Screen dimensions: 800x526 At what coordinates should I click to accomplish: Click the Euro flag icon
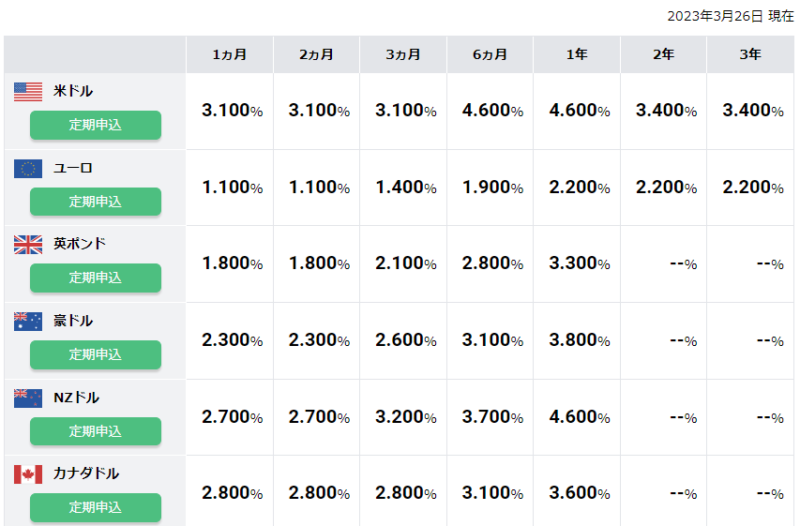(x=28, y=168)
